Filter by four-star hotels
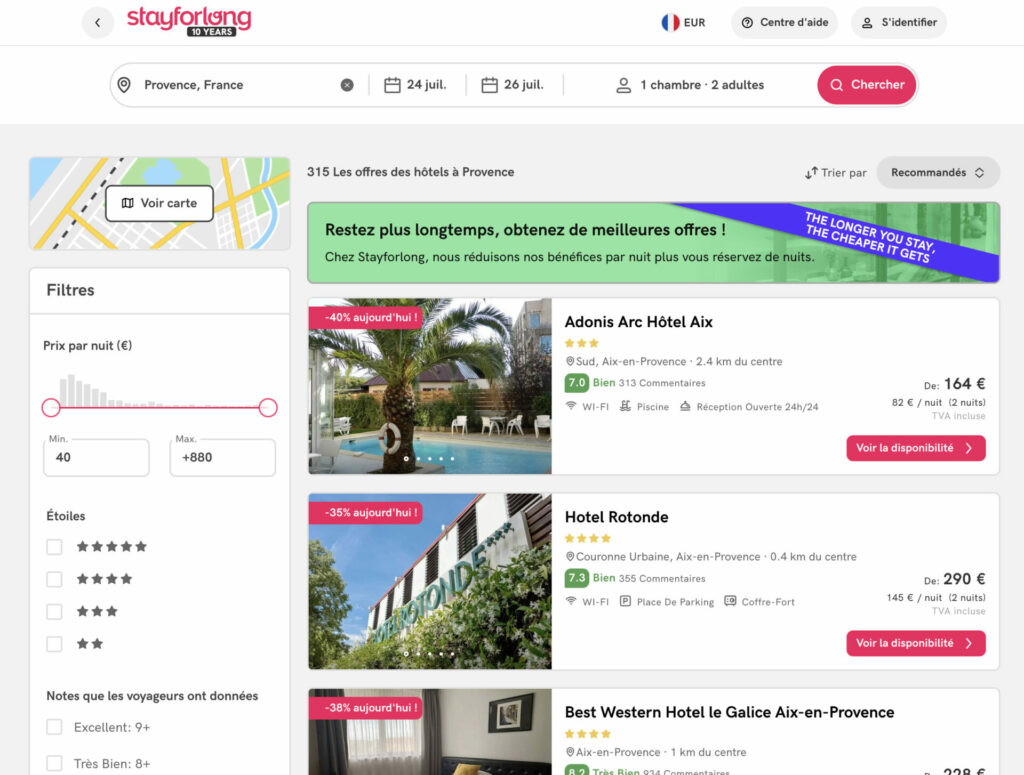The height and width of the screenshot is (775, 1024). 54,579
